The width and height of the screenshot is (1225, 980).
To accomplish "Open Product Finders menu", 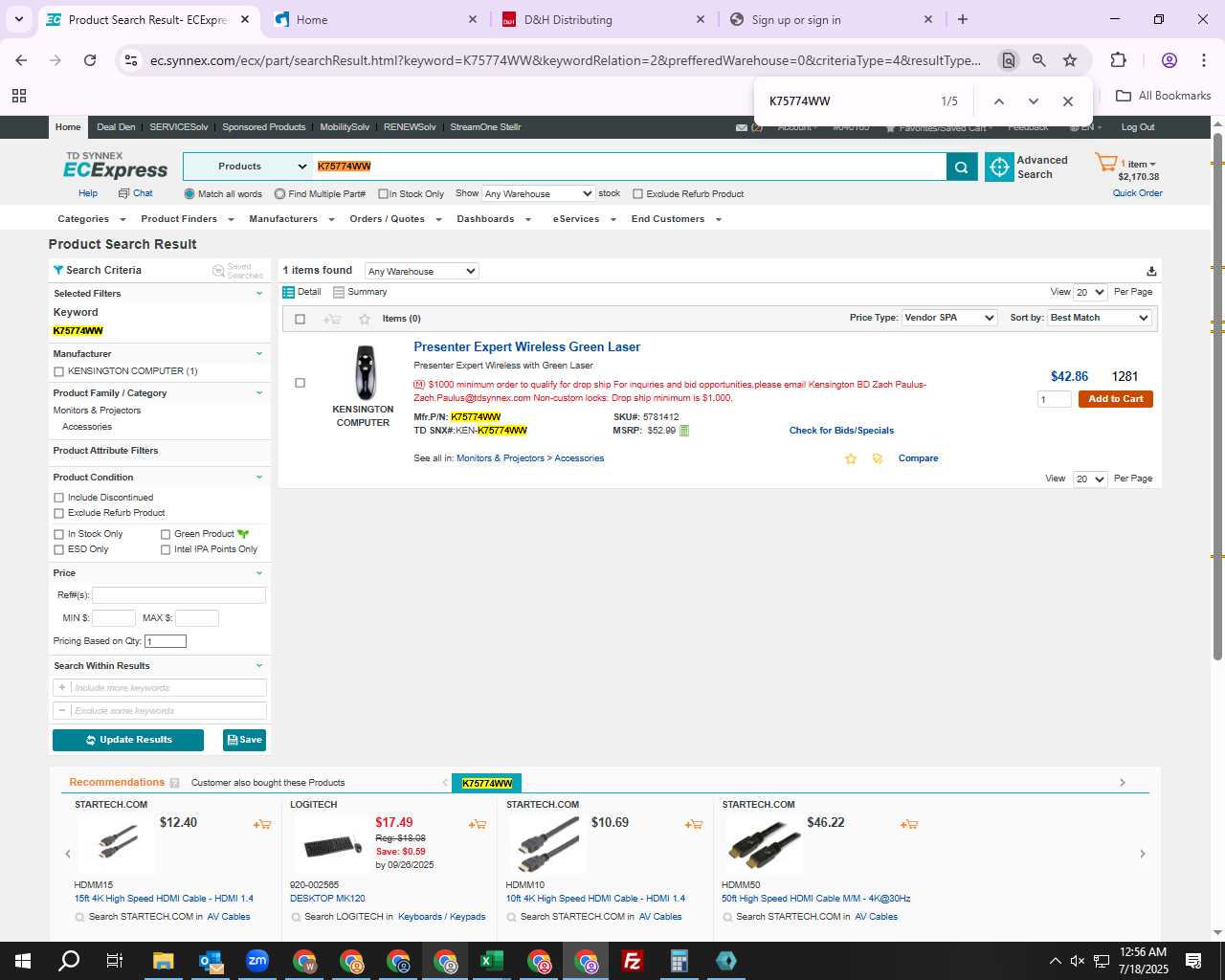I will (x=187, y=219).
